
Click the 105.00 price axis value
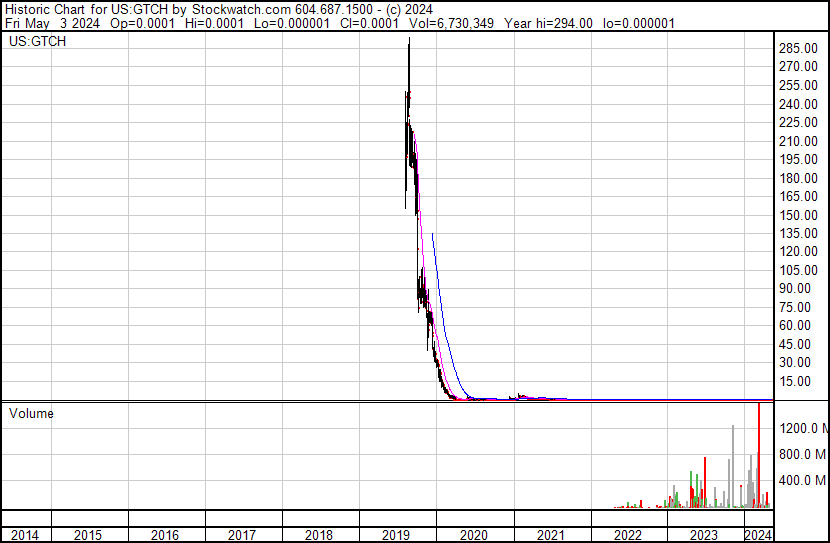click(798, 270)
